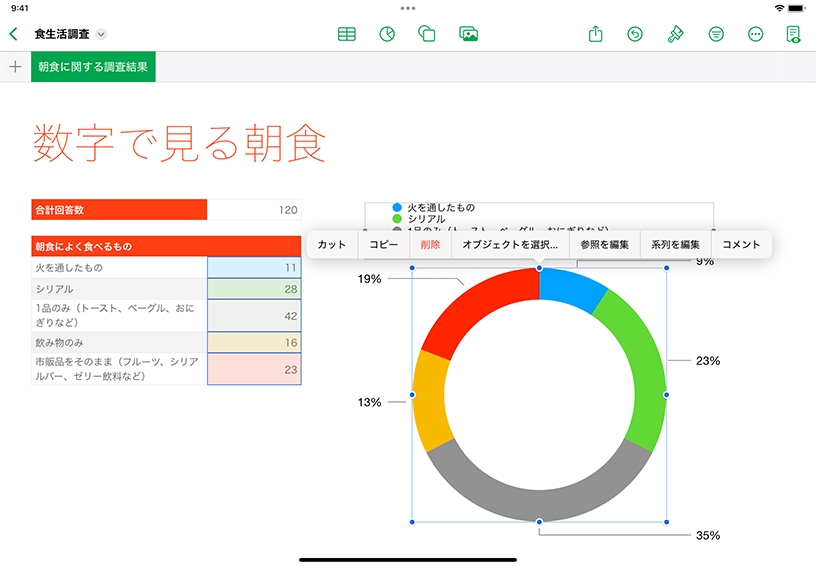Add a new sheet with plus button

pos(15,67)
